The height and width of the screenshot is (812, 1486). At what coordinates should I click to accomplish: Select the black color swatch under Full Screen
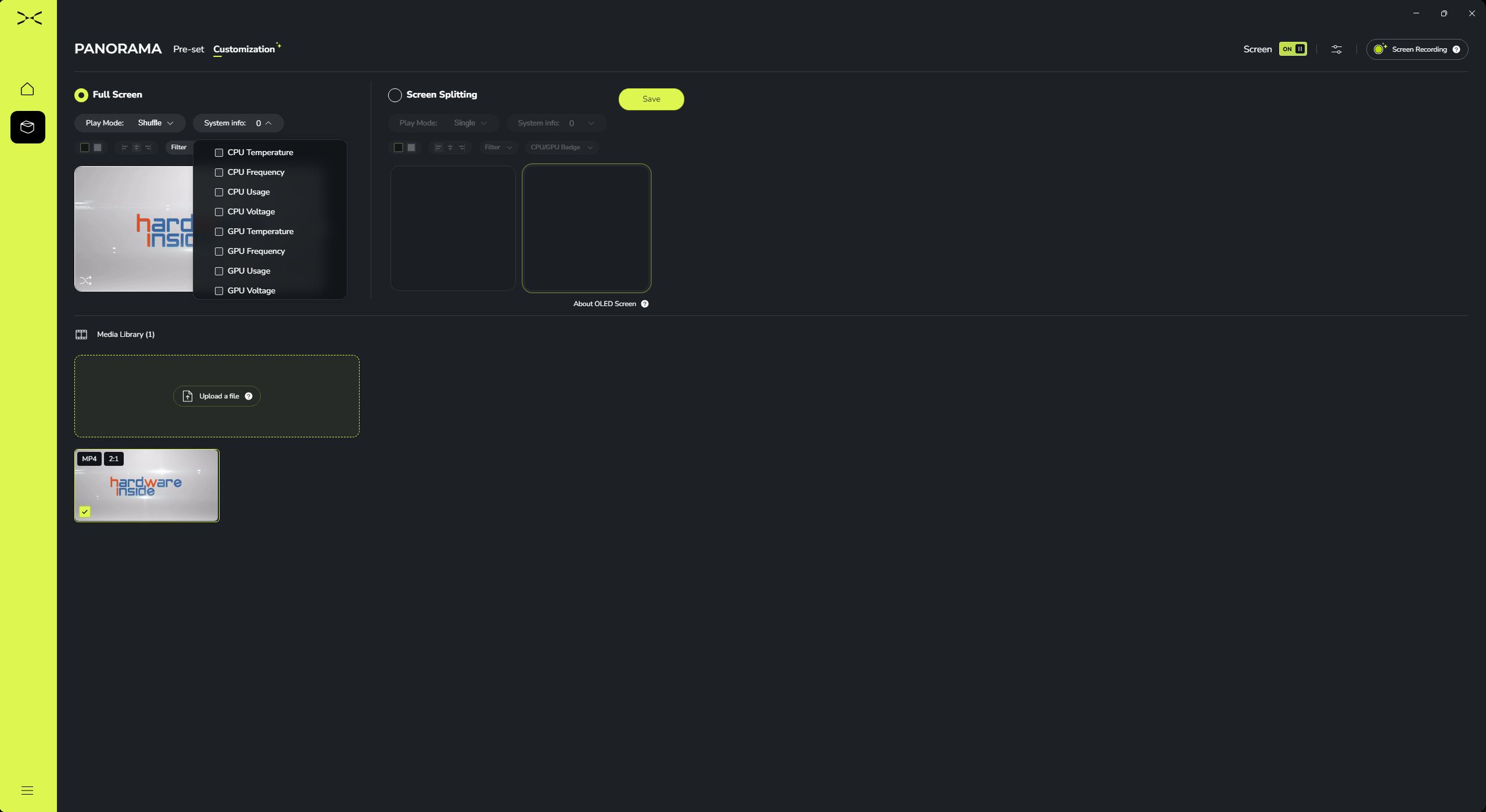[x=85, y=148]
